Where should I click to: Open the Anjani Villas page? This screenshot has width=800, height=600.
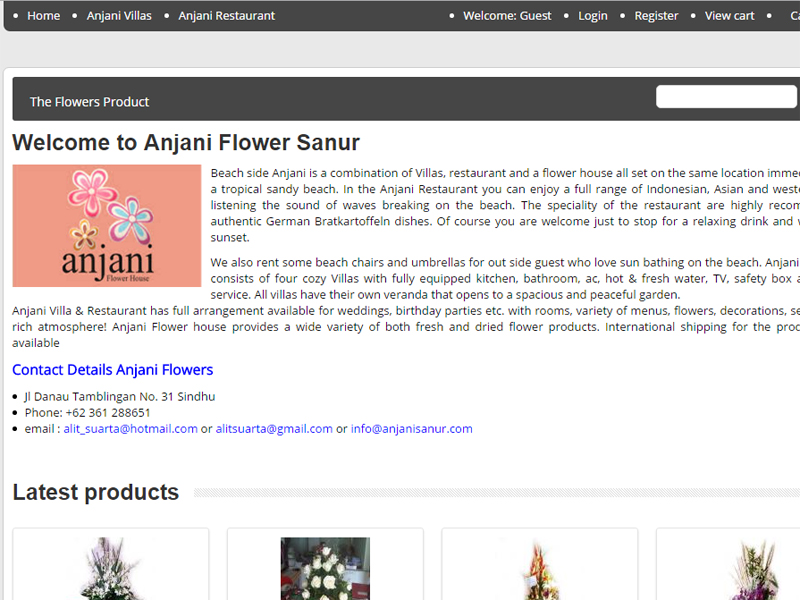pyautogui.click(x=119, y=16)
